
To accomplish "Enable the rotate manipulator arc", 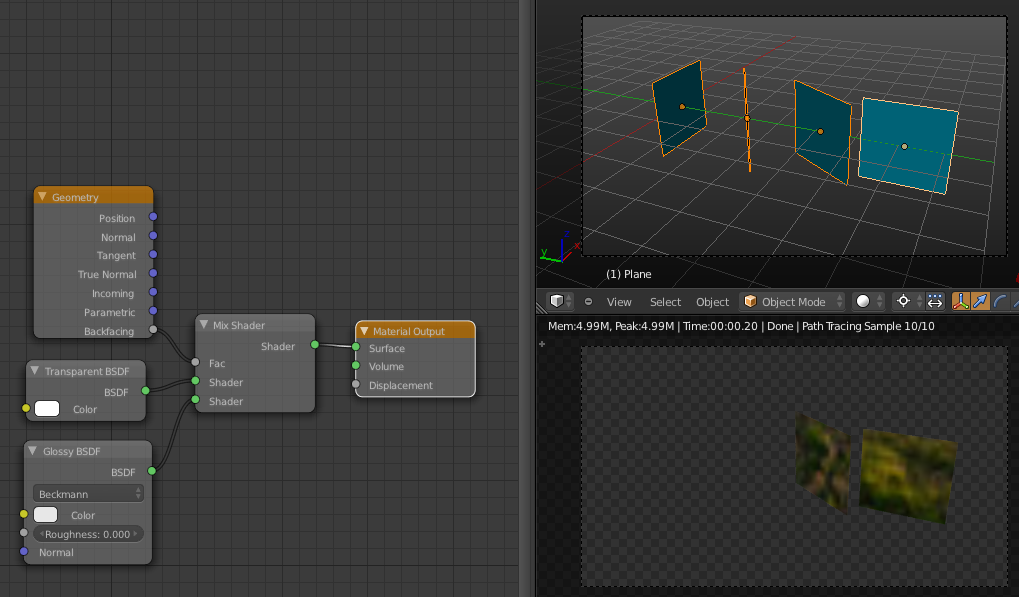I will coord(1000,301).
